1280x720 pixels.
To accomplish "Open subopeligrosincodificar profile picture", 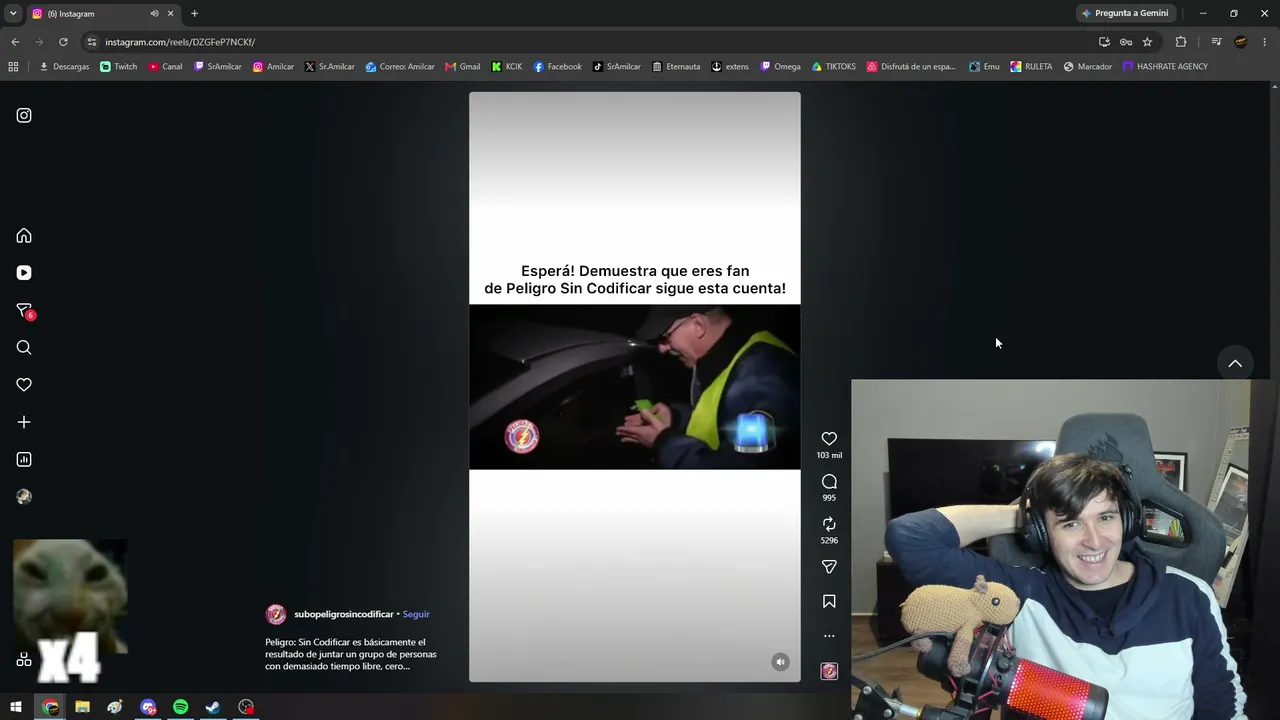I will (276, 614).
